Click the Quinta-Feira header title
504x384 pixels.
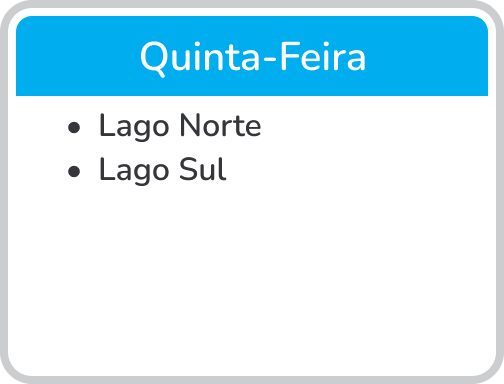coord(253,57)
